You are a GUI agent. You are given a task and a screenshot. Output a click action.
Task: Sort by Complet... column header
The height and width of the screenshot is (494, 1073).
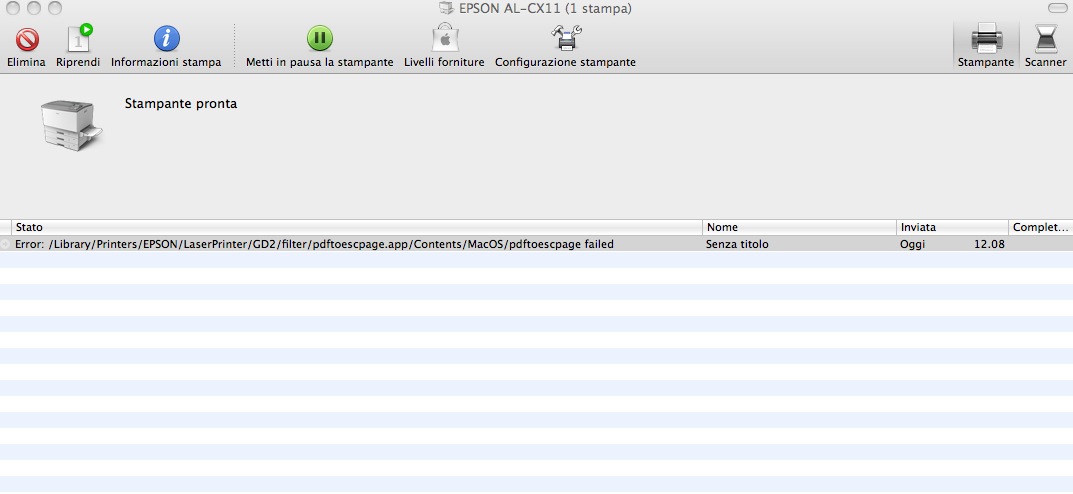click(1040, 227)
